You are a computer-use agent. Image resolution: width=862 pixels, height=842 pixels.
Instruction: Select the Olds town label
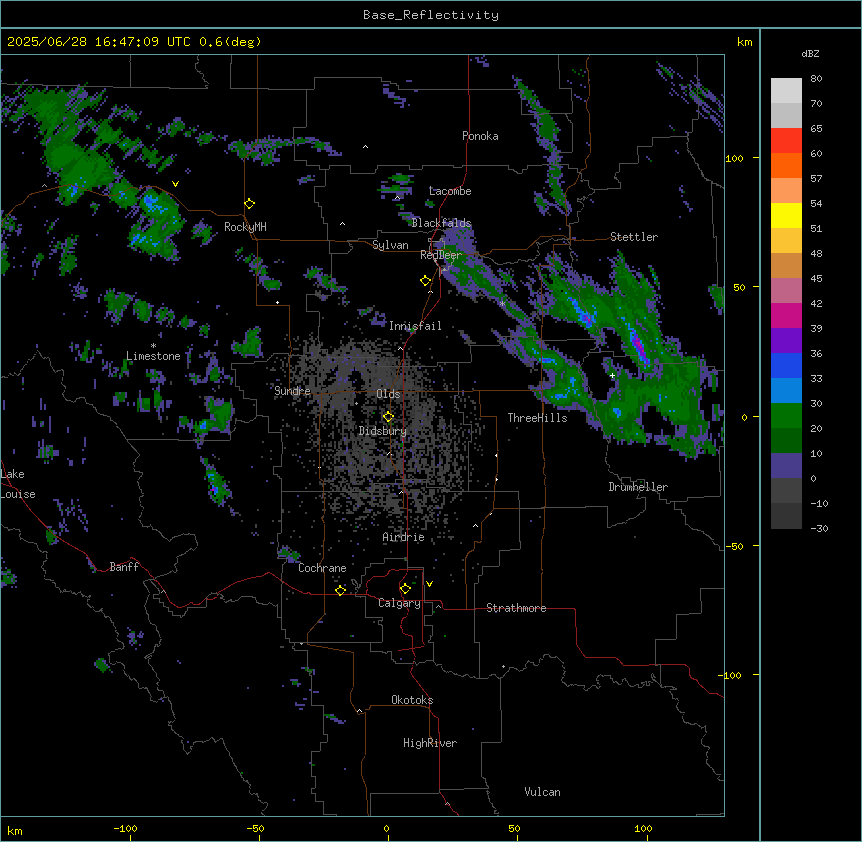coord(388,394)
